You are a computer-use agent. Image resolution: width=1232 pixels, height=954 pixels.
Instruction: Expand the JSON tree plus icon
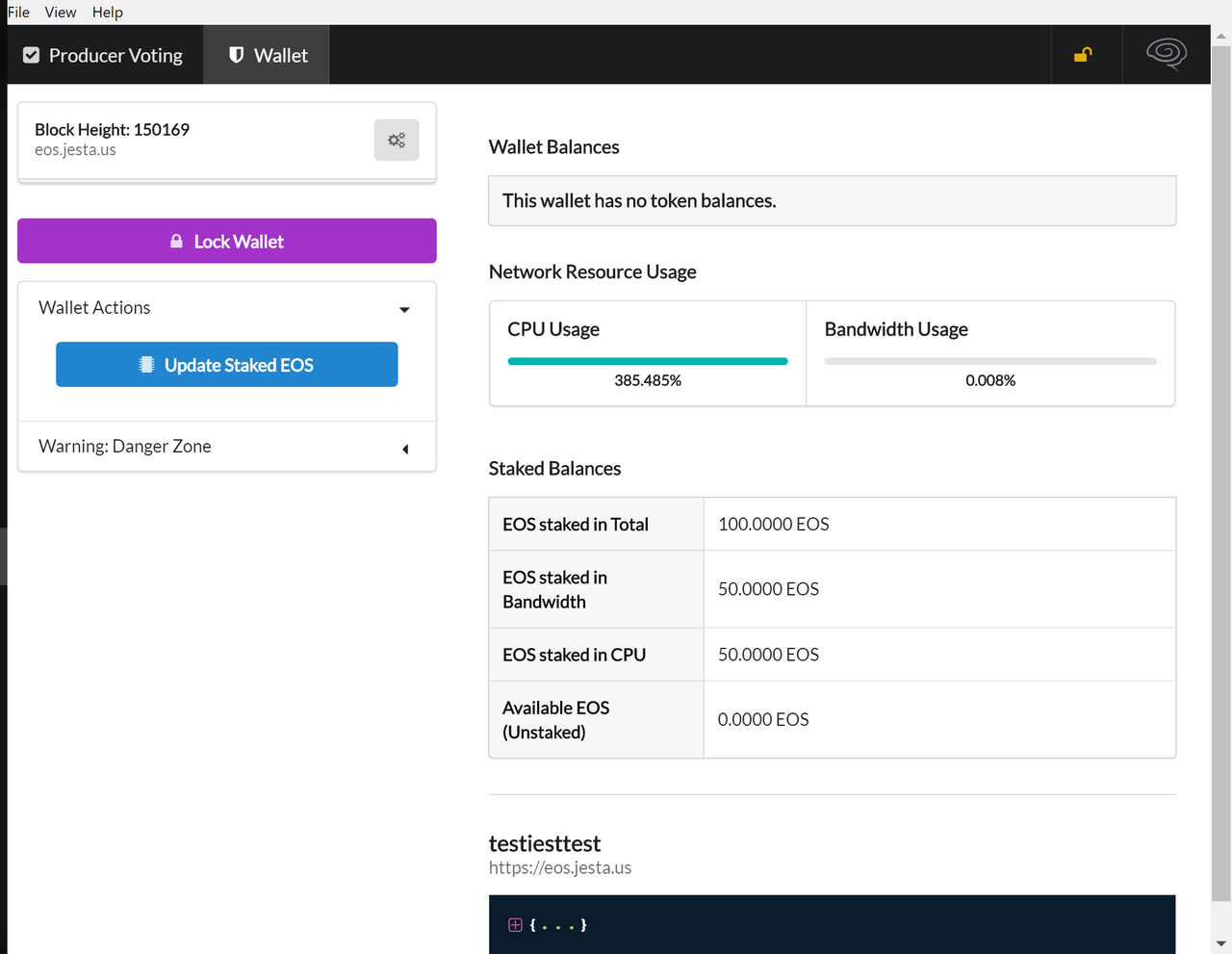515,925
